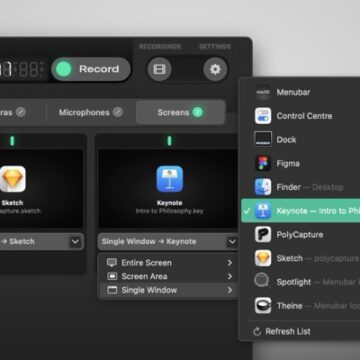The image size is (360, 360).
Task: Click the Figma app icon
Action: click(x=263, y=163)
